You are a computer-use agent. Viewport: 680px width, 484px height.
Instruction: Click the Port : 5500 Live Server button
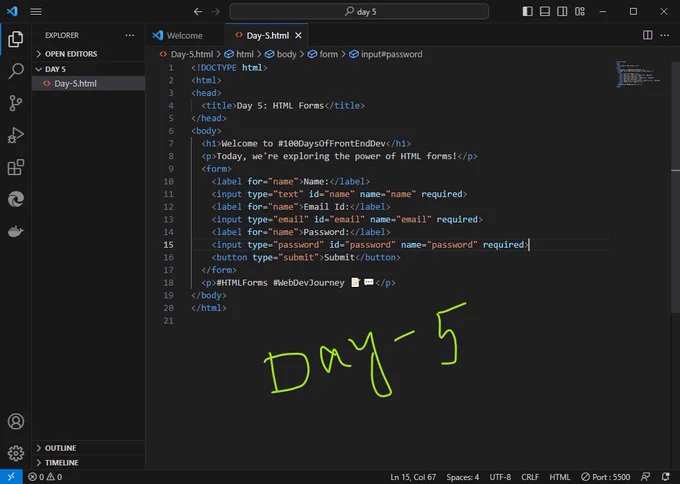tap(605, 477)
